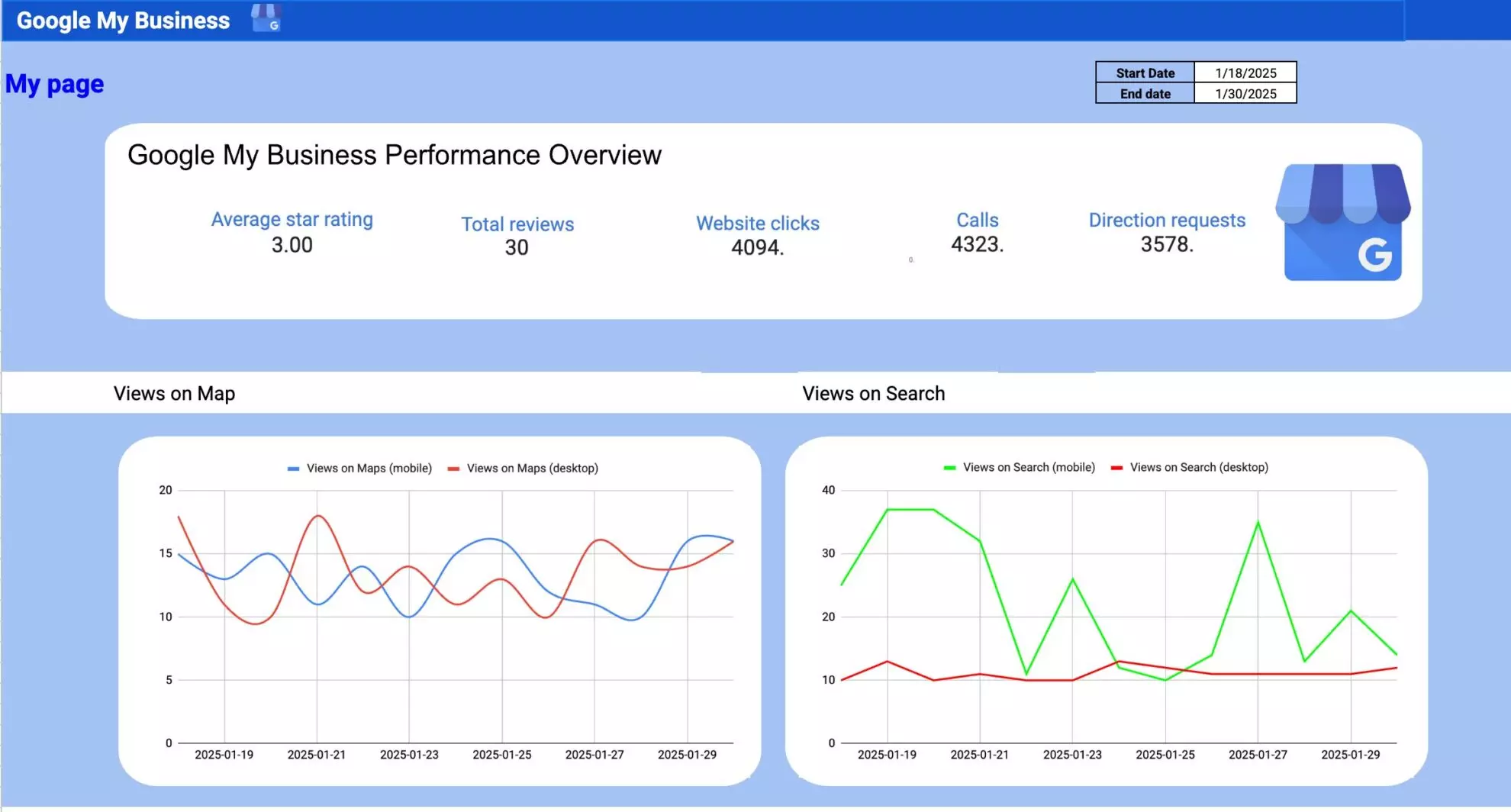Click the Google My Business header title

[123, 21]
